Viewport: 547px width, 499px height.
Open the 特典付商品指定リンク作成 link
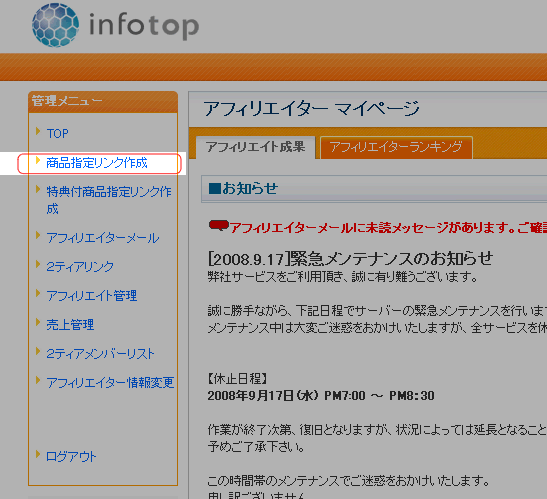tap(109, 200)
